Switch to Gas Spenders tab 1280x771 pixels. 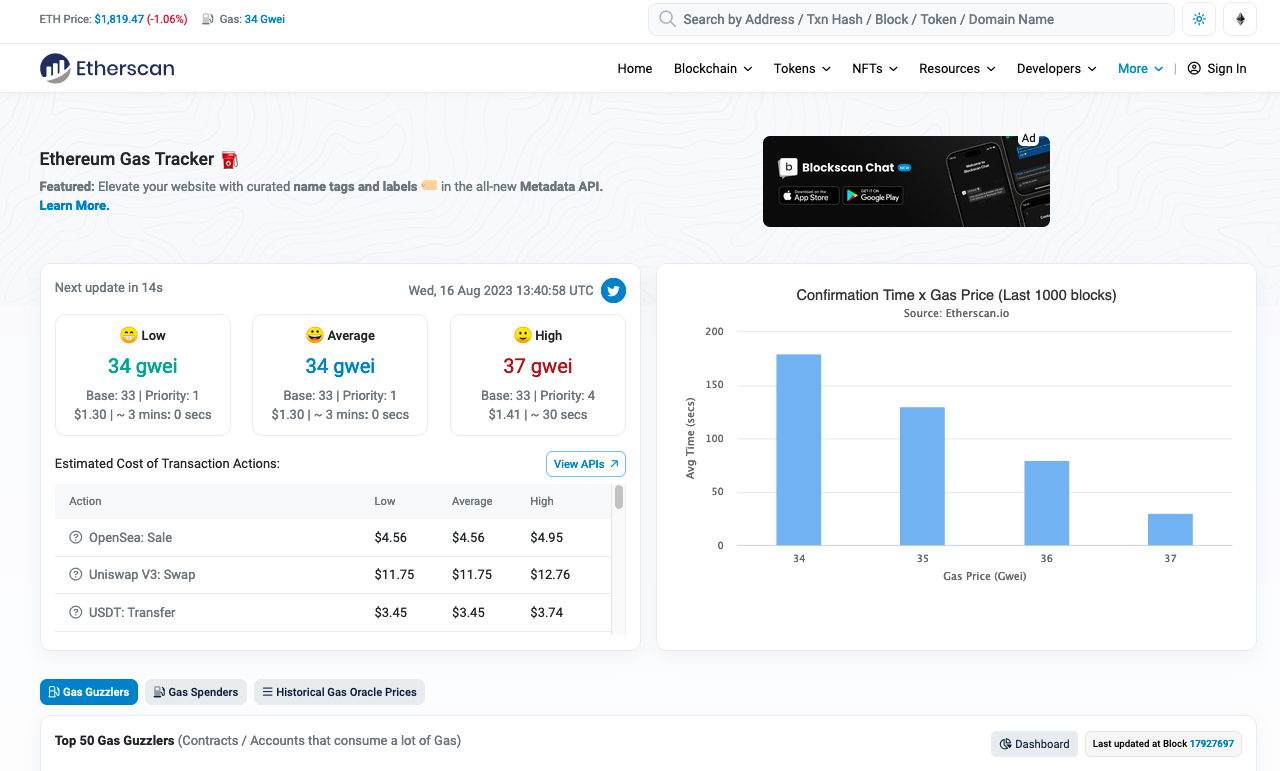(196, 692)
